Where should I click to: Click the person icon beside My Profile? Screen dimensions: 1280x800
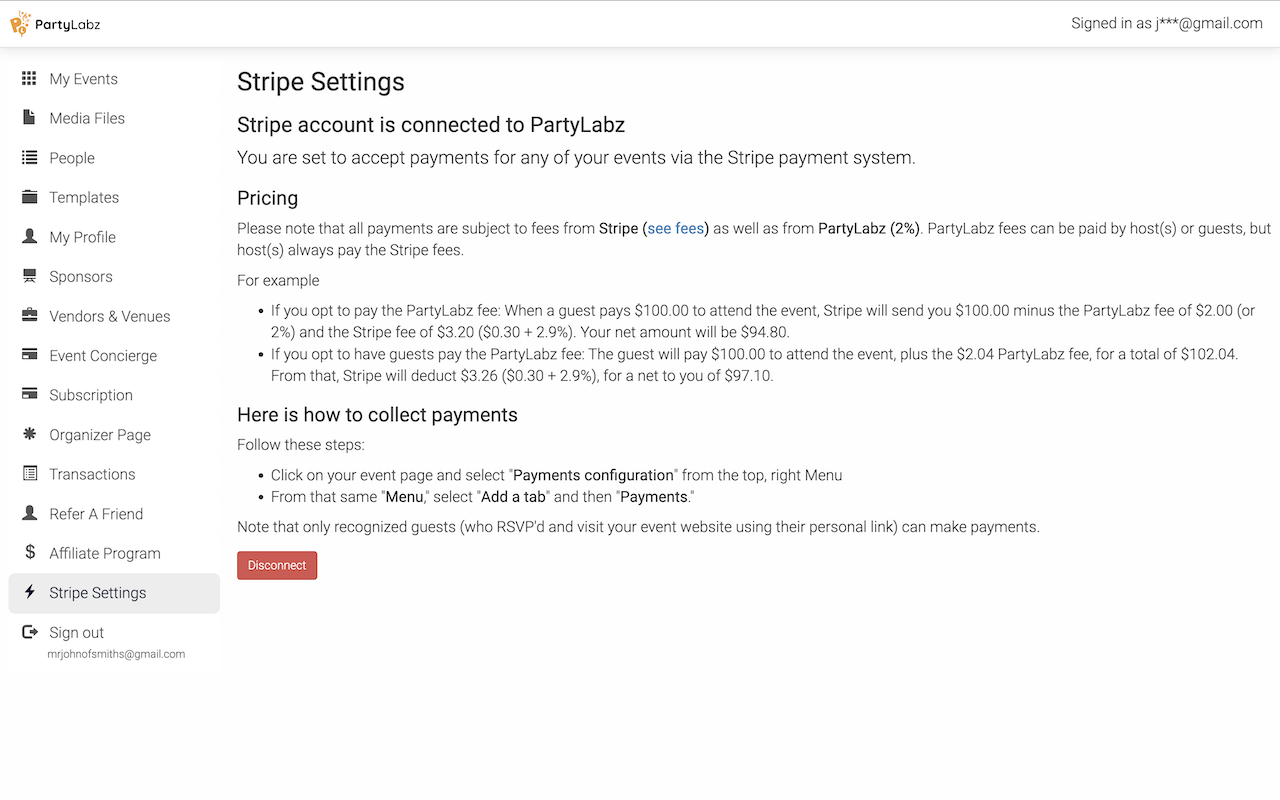[30, 237]
